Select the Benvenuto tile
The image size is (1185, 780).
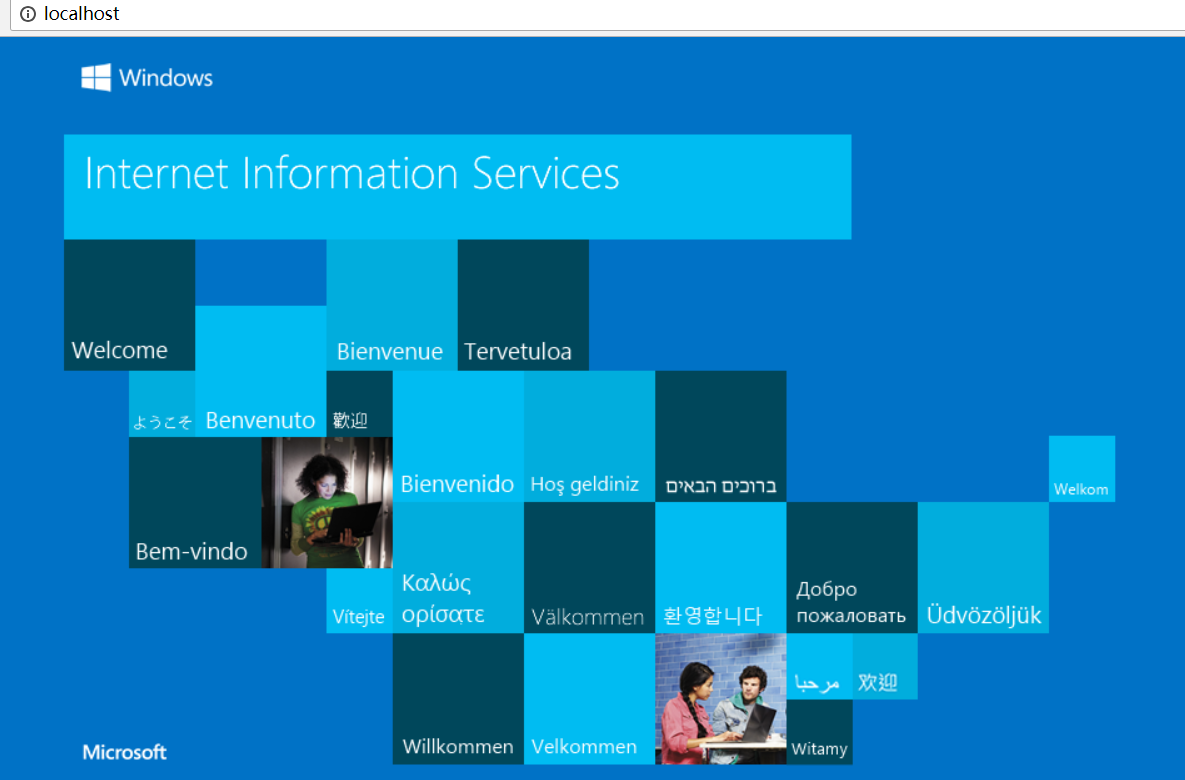261,371
